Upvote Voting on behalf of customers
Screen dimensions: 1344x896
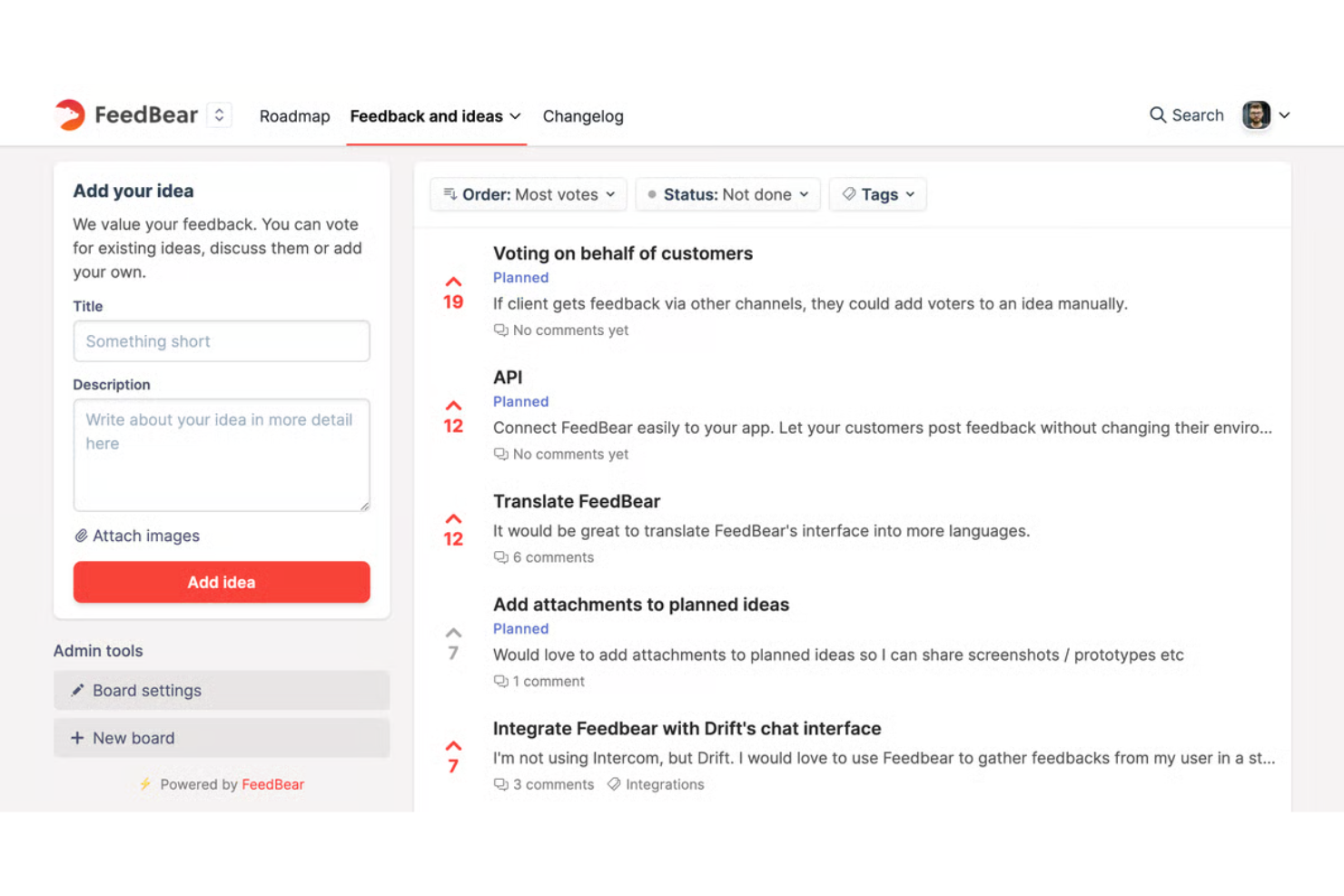[x=453, y=281]
